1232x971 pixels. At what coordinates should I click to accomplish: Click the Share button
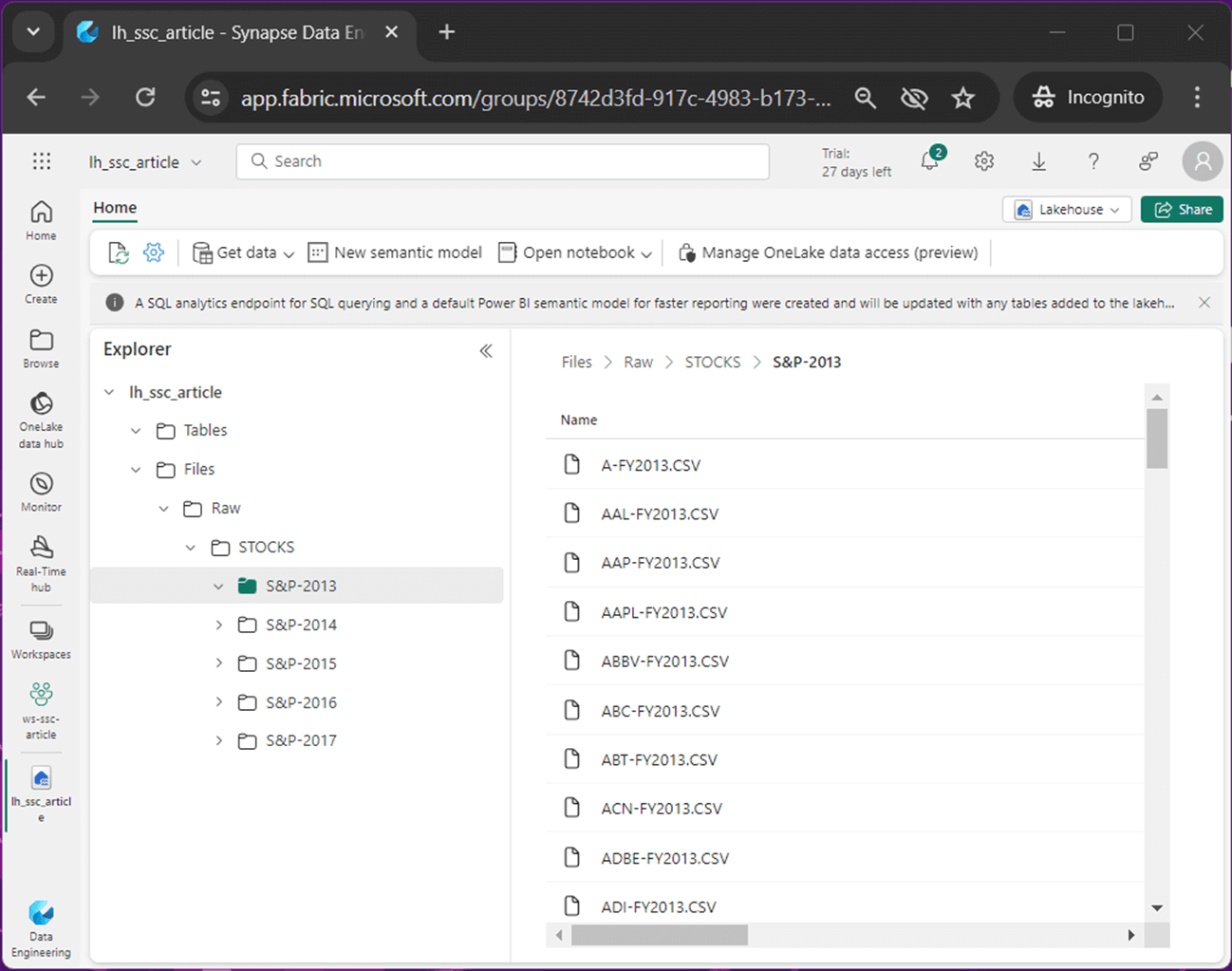1183,210
